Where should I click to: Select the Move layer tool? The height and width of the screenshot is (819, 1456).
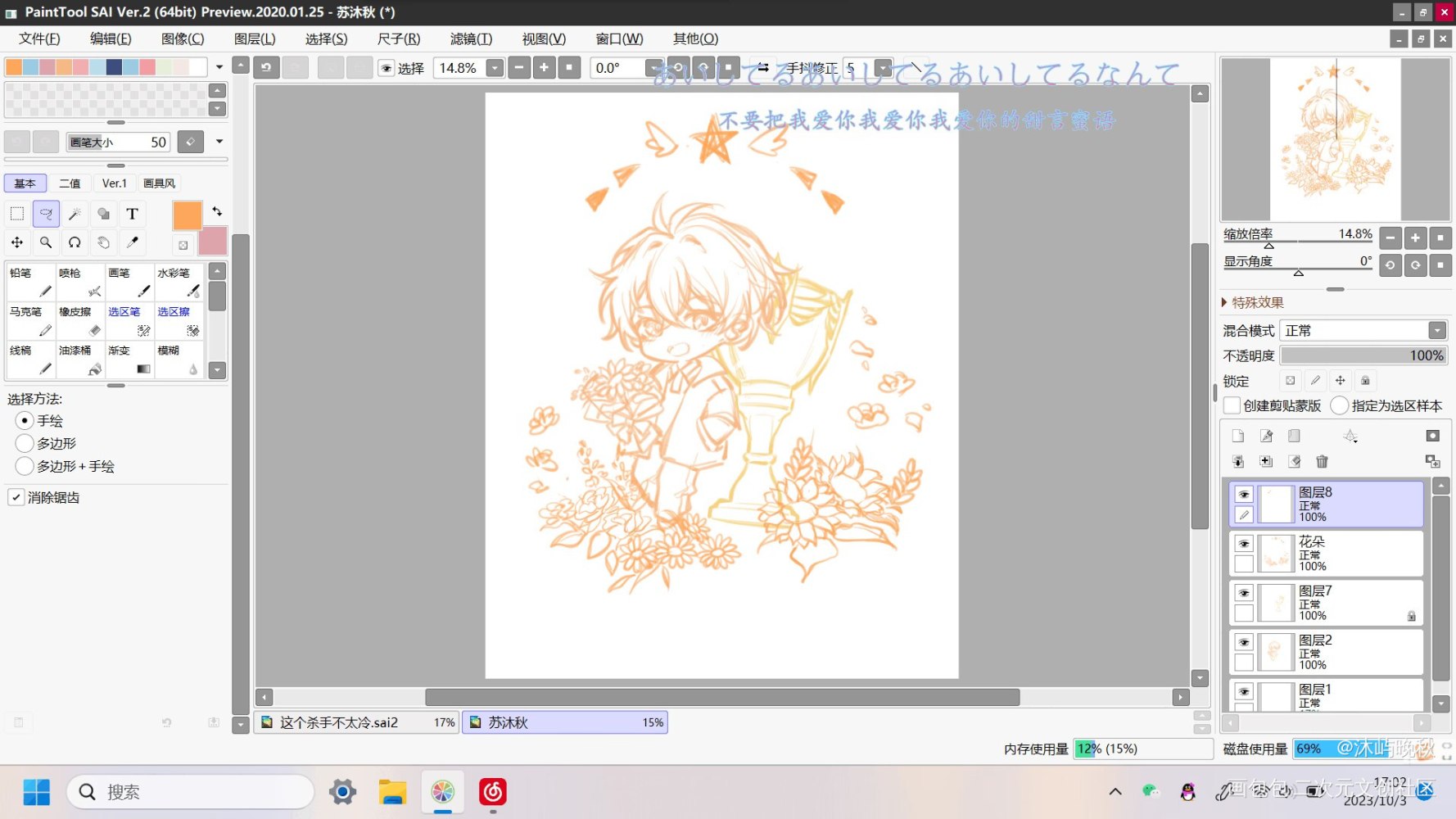point(17,242)
